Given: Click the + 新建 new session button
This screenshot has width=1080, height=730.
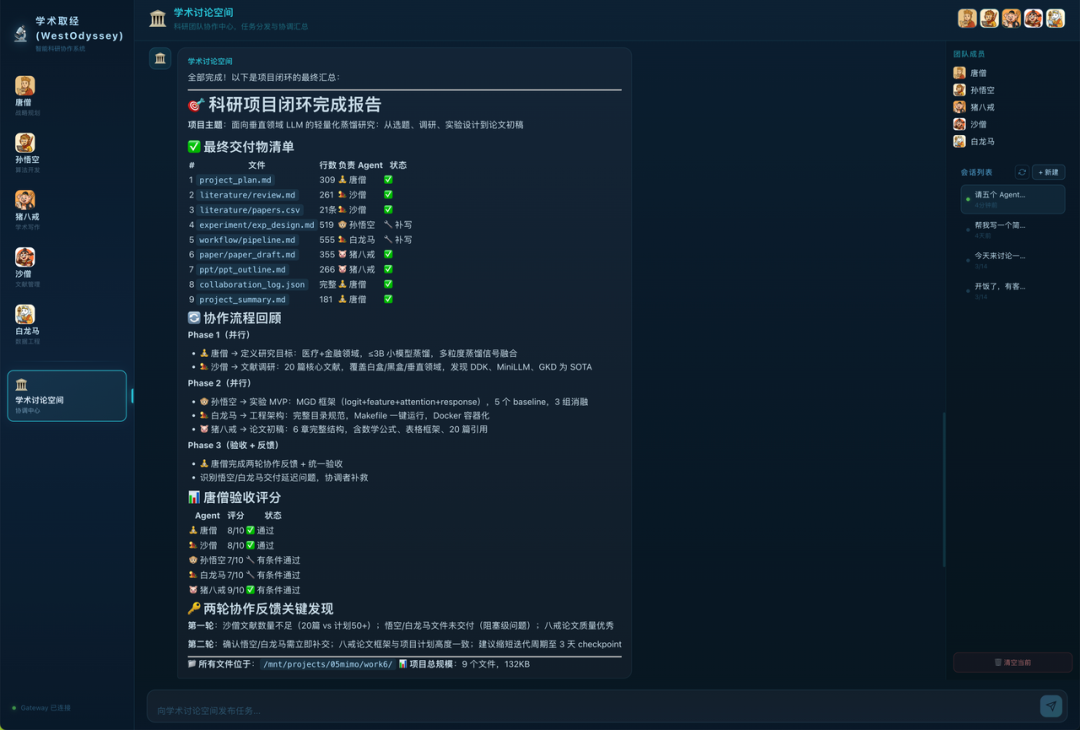Looking at the screenshot, I should (1048, 172).
